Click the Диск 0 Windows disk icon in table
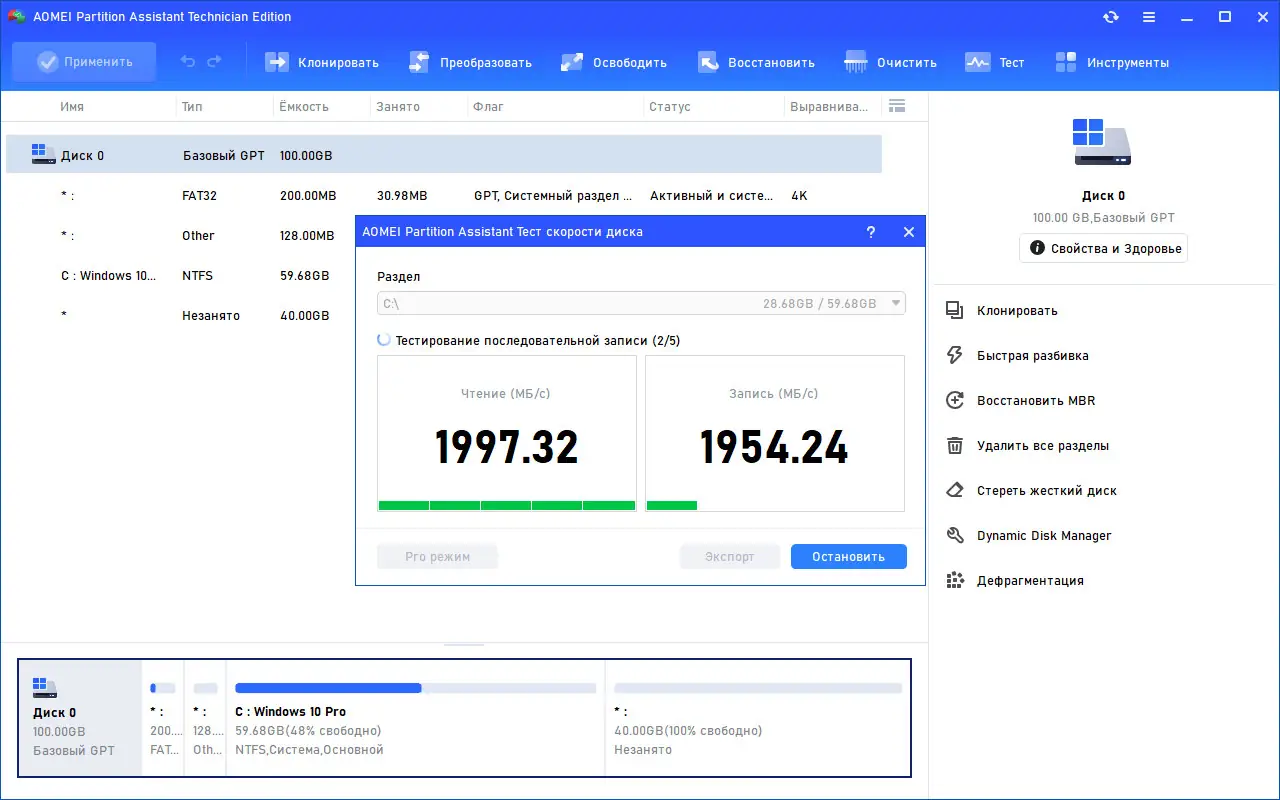This screenshot has height=800, width=1280. (44, 155)
